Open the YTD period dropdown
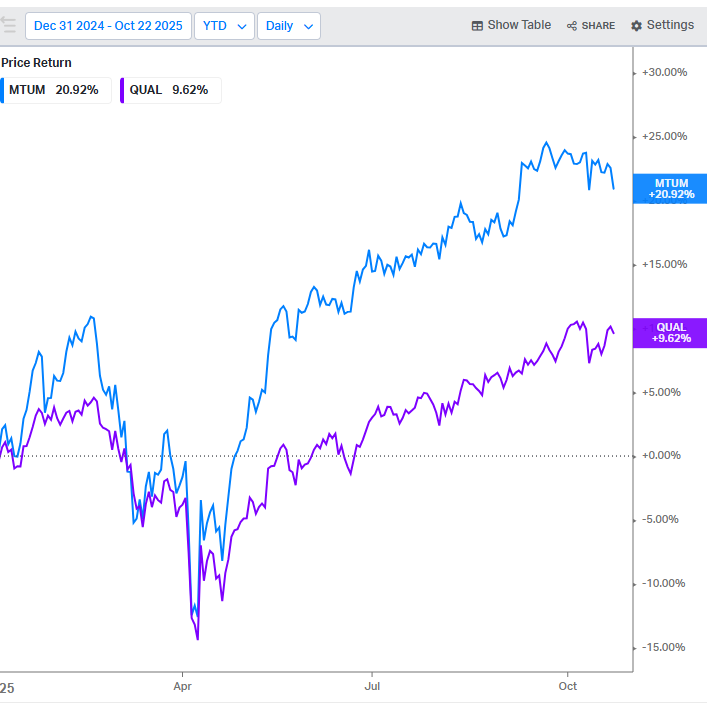This screenshot has height=703, width=707. 223,26
